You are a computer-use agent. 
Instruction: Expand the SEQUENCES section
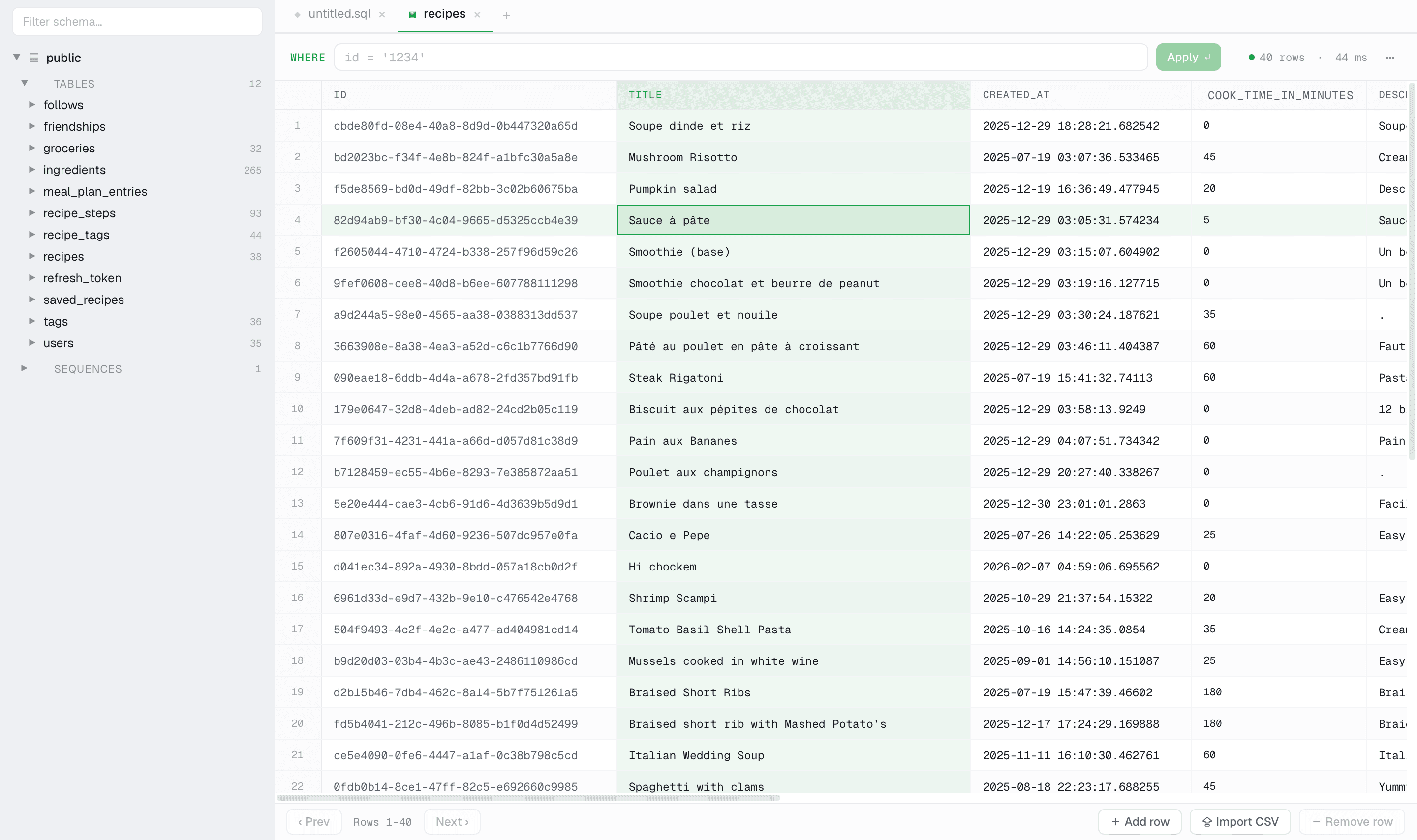pyautogui.click(x=24, y=368)
